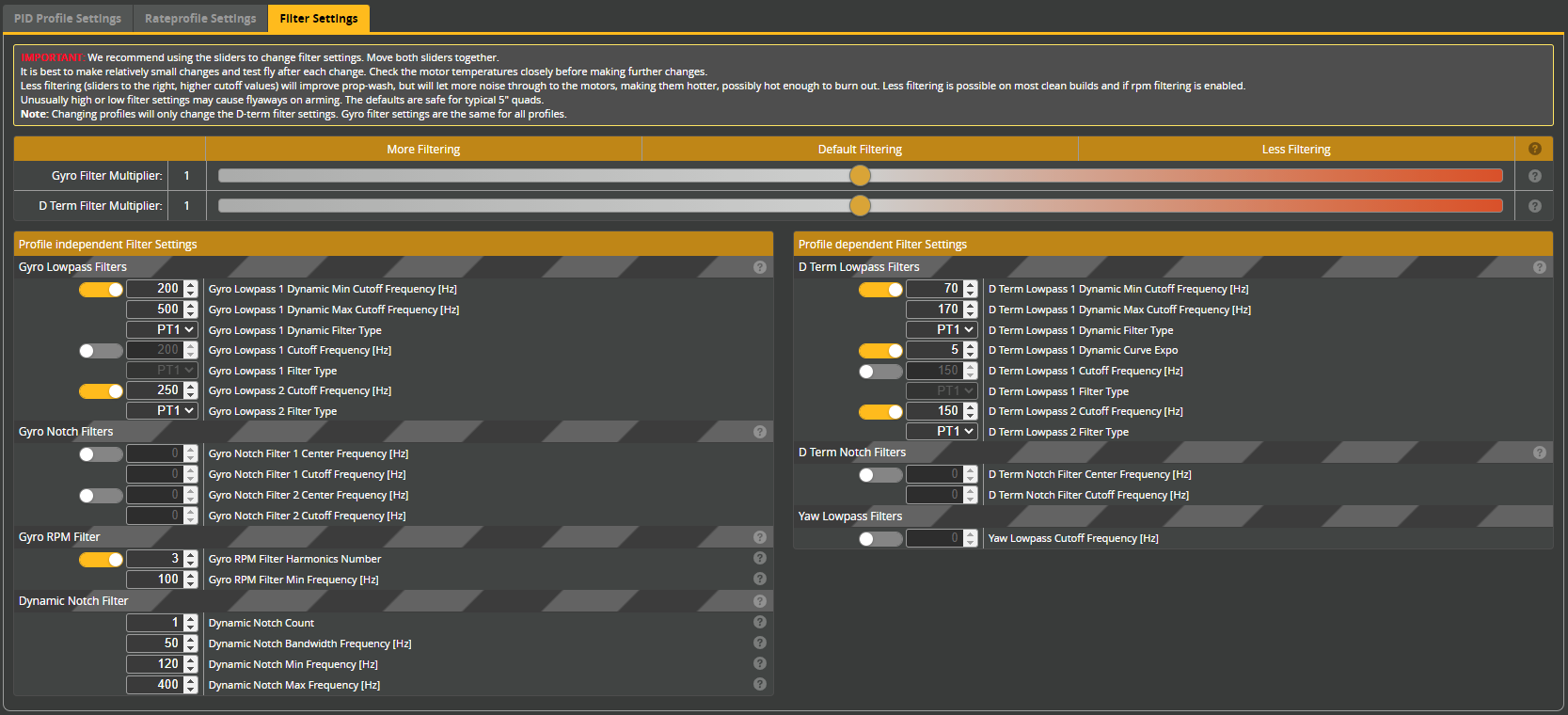Viewport: 1568px width, 715px height.
Task: Open help icon in D Term Notch Filters header
Action: (1539, 453)
